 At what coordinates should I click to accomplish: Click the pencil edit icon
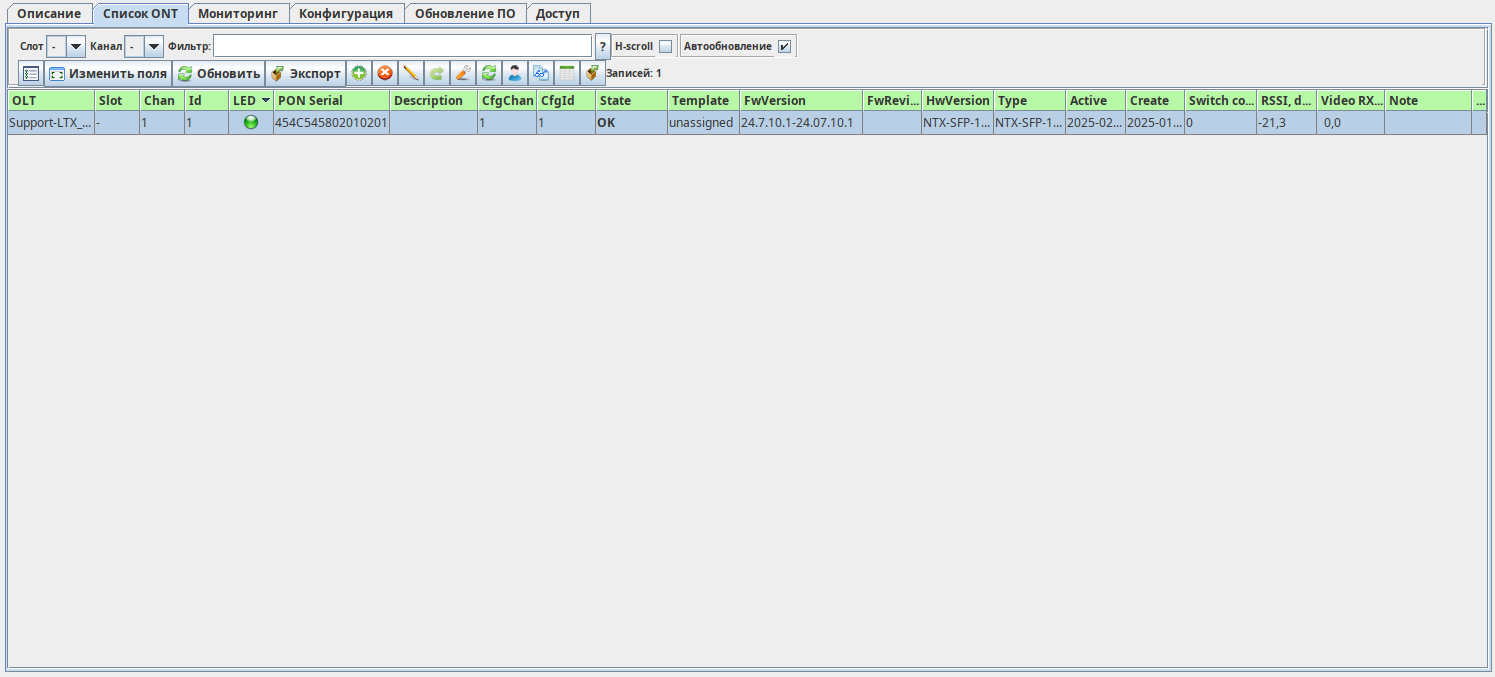tap(411, 73)
